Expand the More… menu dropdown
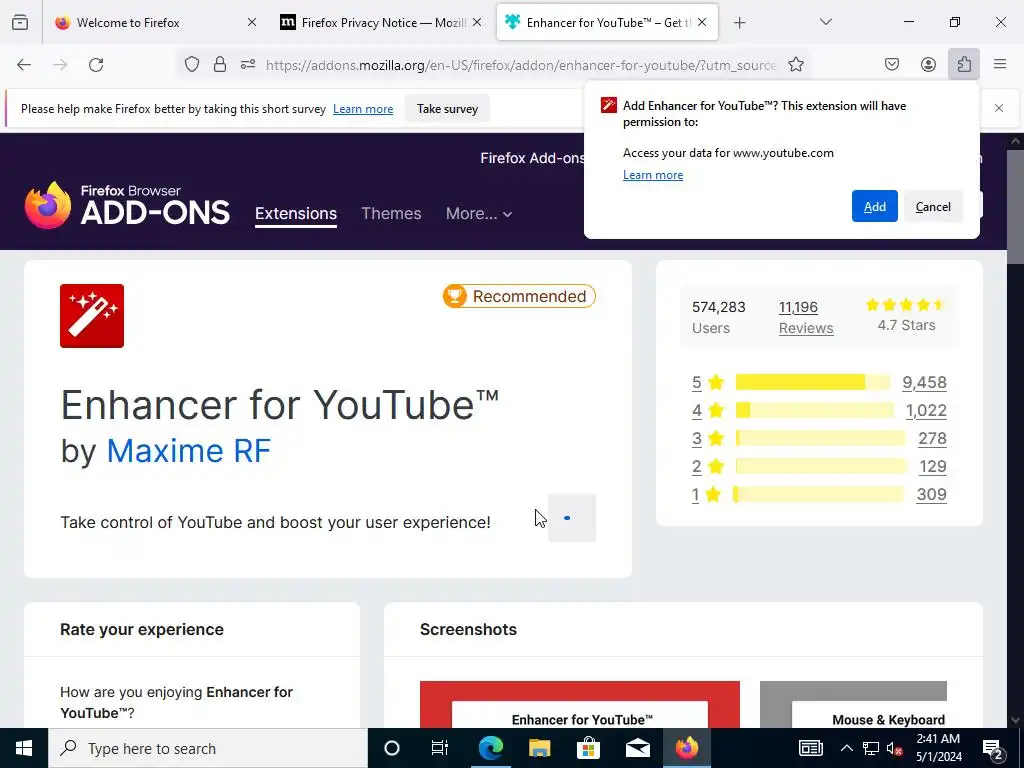This screenshot has height=768, width=1024. click(x=479, y=214)
